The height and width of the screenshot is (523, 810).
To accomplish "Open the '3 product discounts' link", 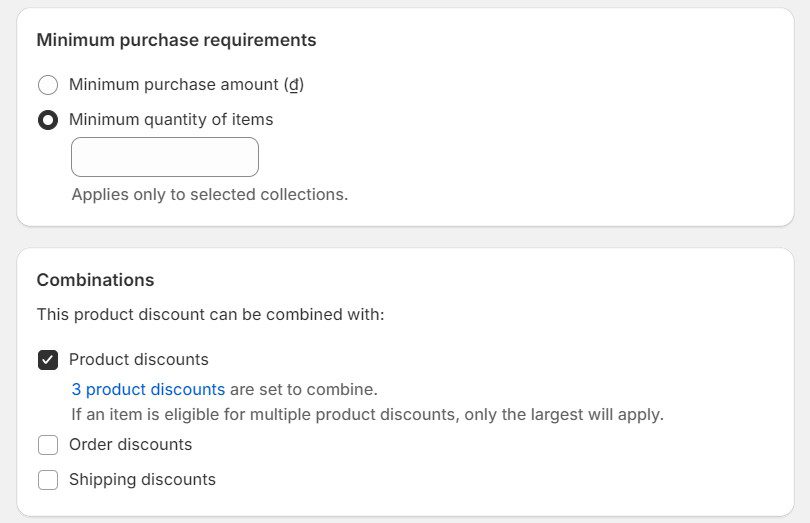I will [148, 389].
